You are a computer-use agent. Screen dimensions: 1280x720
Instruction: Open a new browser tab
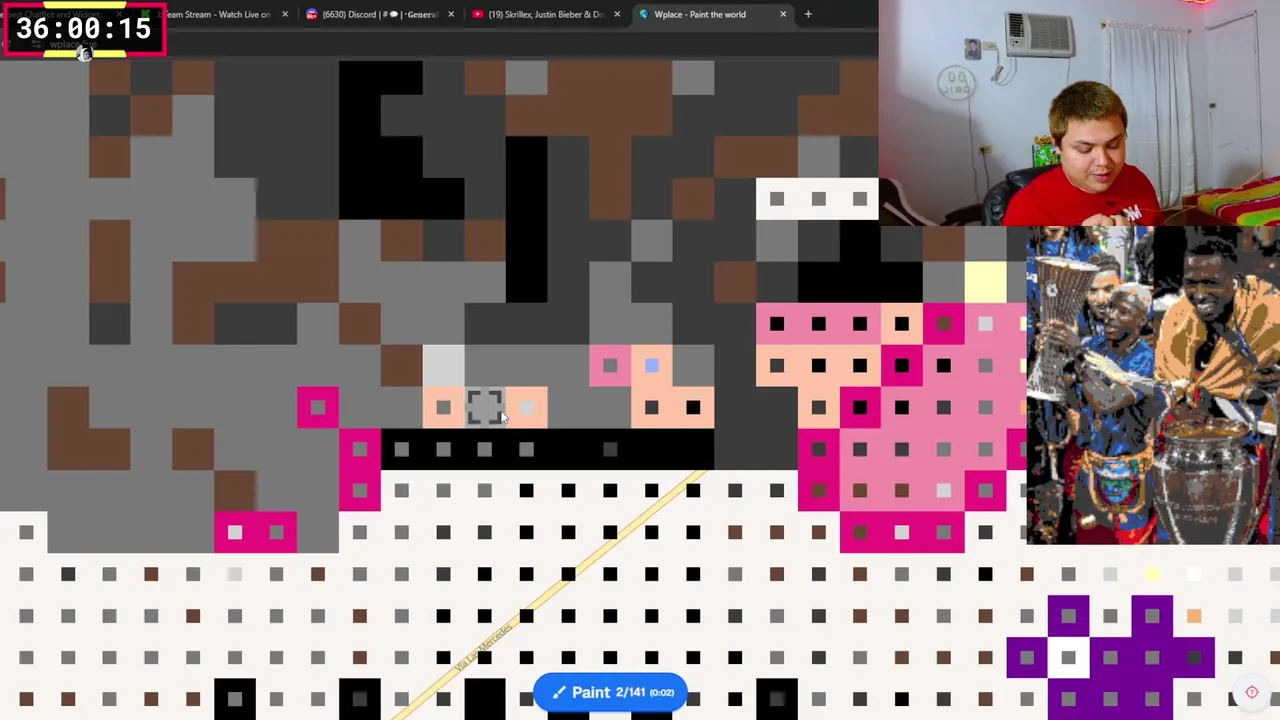[x=808, y=14]
